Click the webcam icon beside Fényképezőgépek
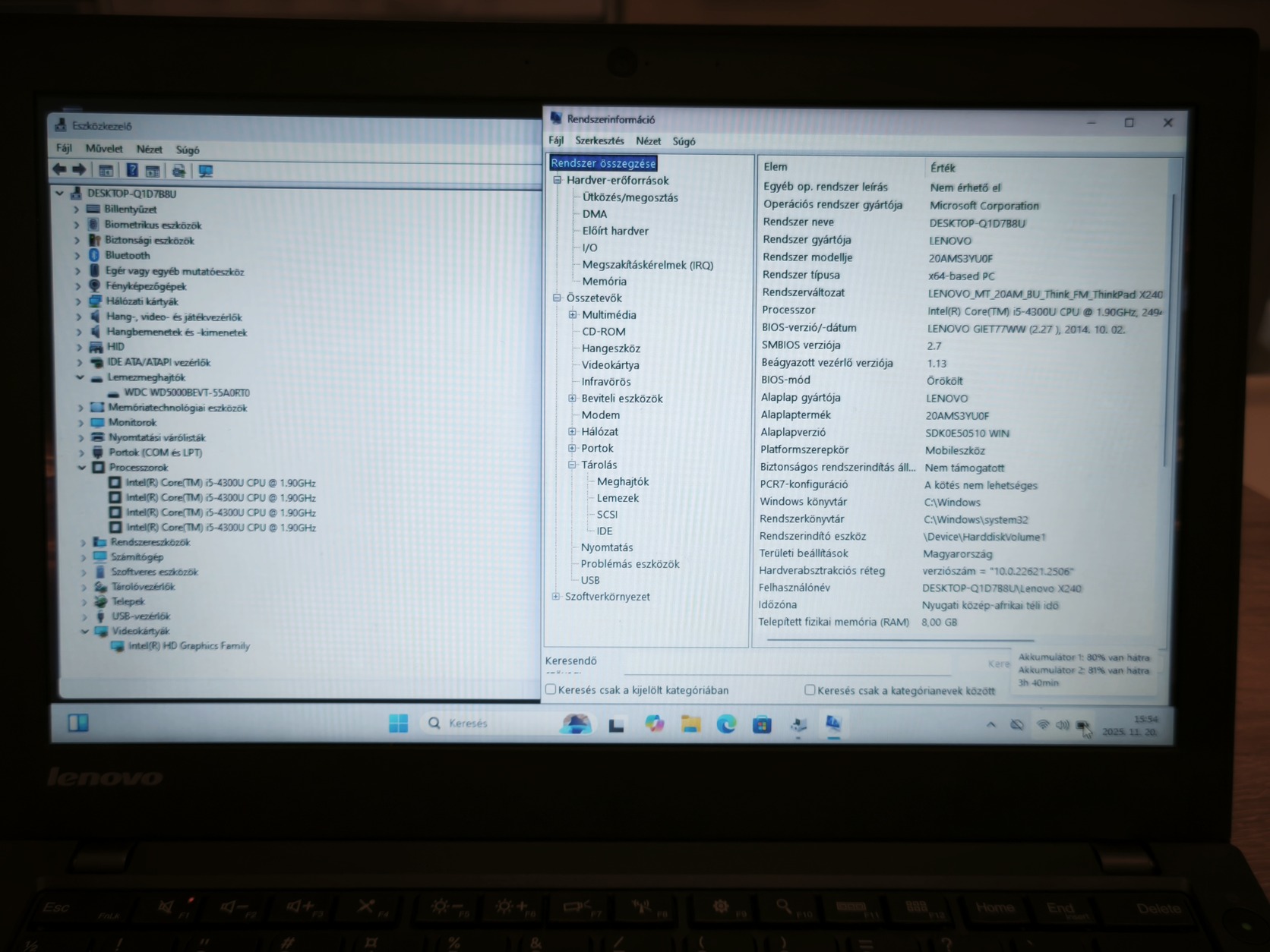1270x952 pixels. pyautogui.click(x=94, y=285)
